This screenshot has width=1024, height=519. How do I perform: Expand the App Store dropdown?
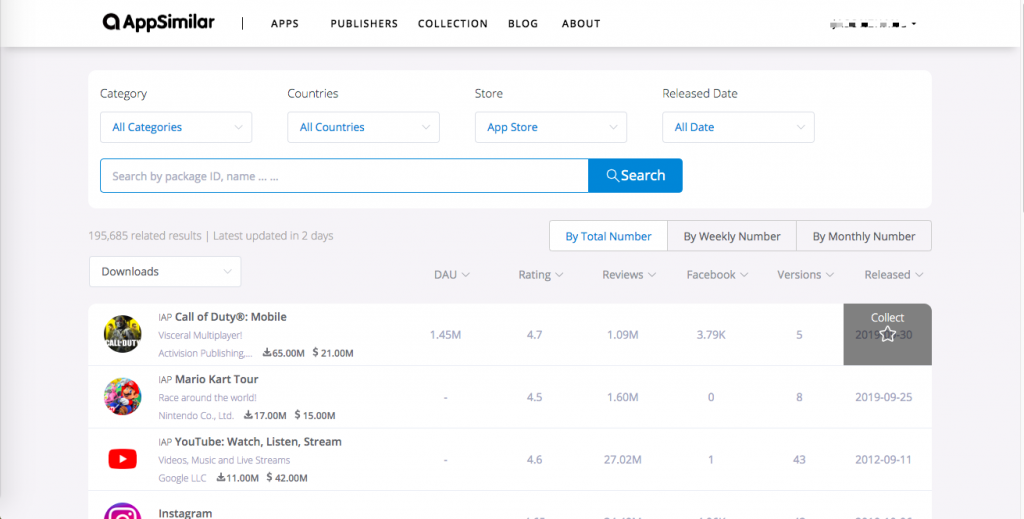[551, 127]
